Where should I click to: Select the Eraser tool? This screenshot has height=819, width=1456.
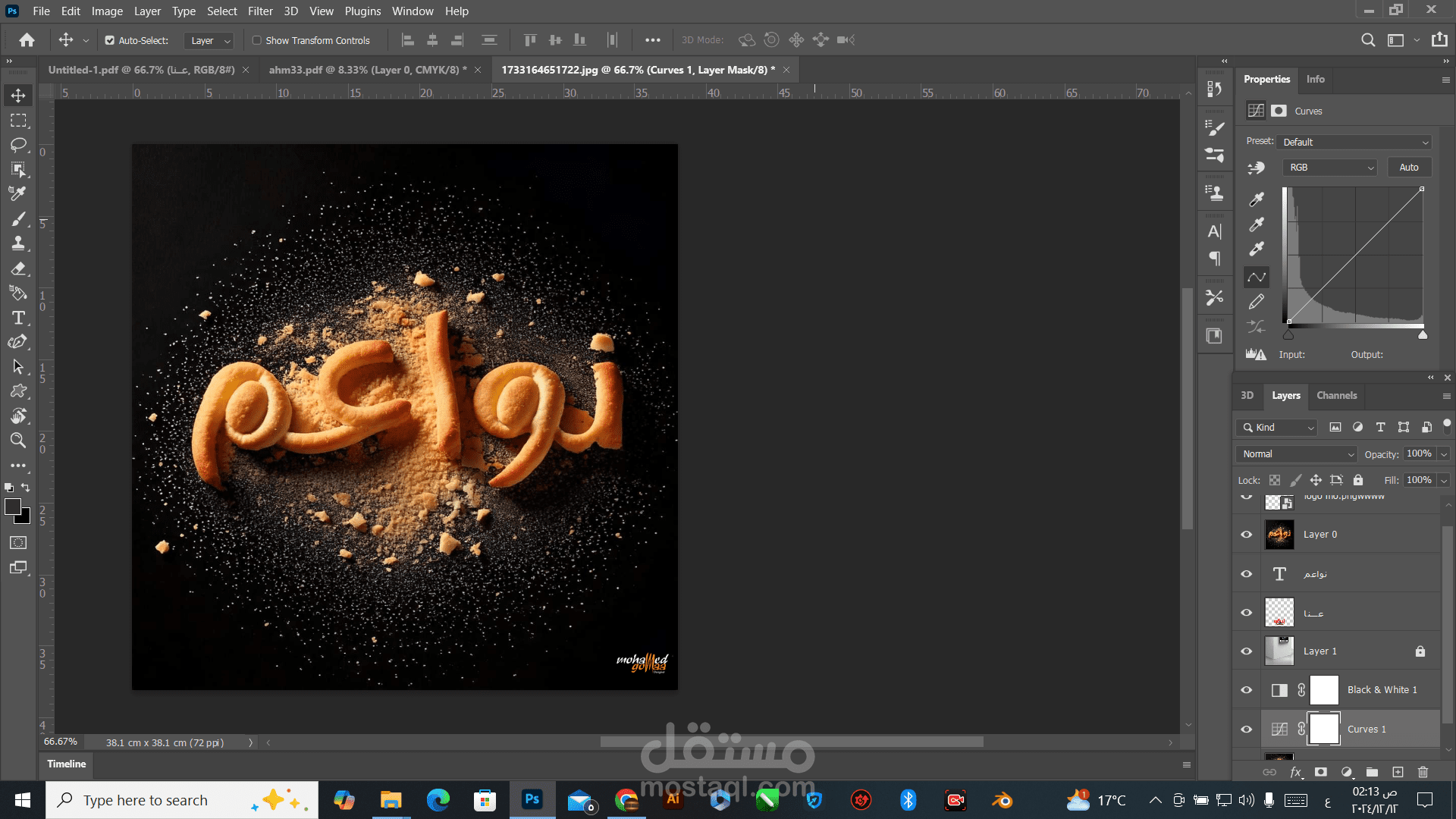tap(18, 268)
